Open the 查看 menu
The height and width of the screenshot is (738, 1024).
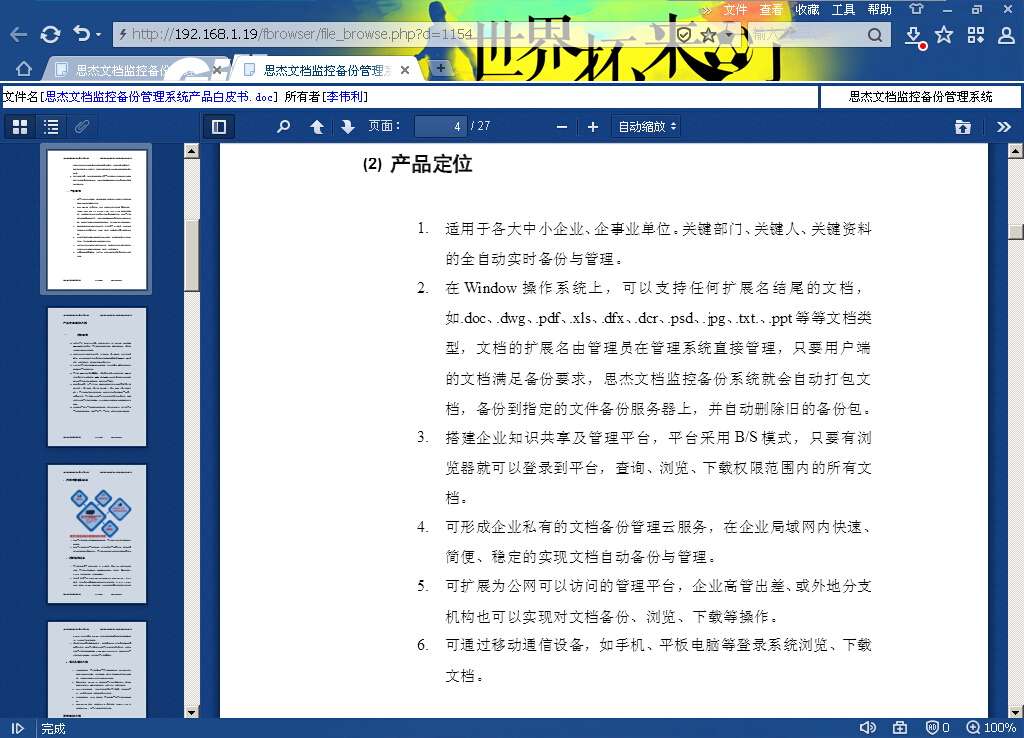click(771, 10)
